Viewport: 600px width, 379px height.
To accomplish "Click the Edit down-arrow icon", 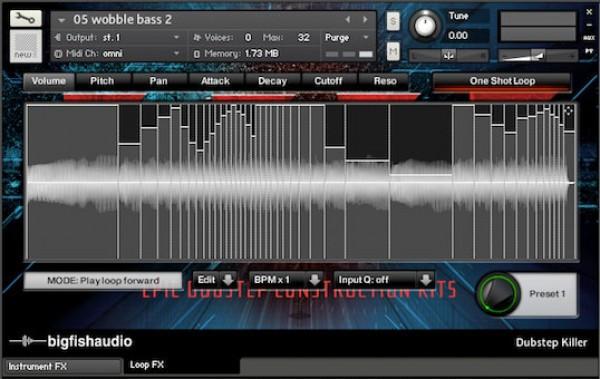I will 228,280.
